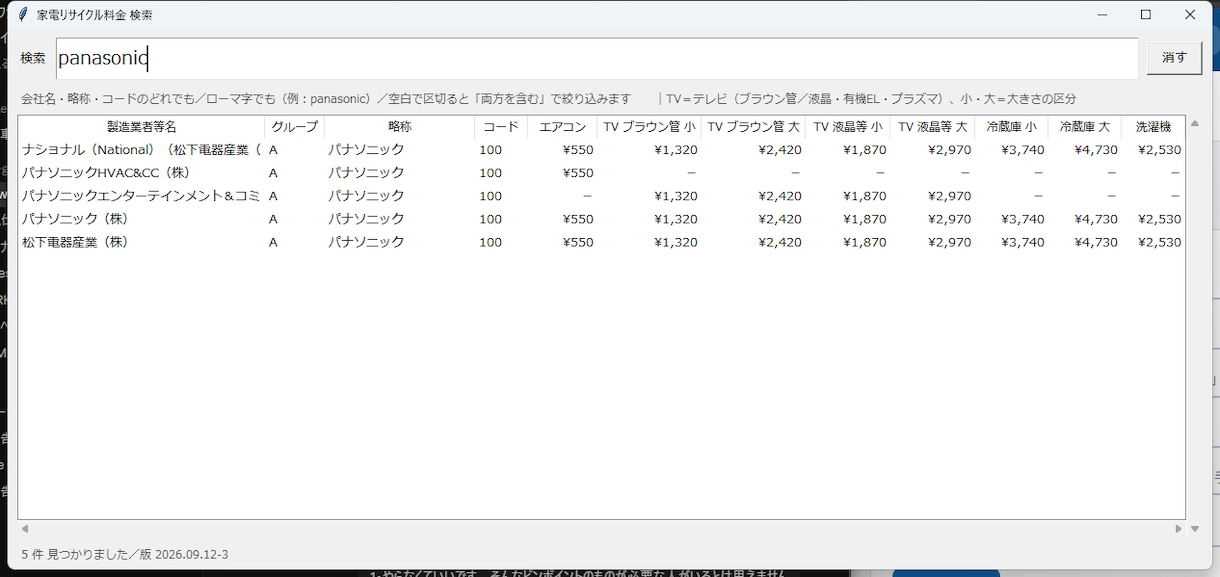Click the 冷蔵庫 小 column header
Viewport: 1220px width, 577px height.
tap(1011, 127)
